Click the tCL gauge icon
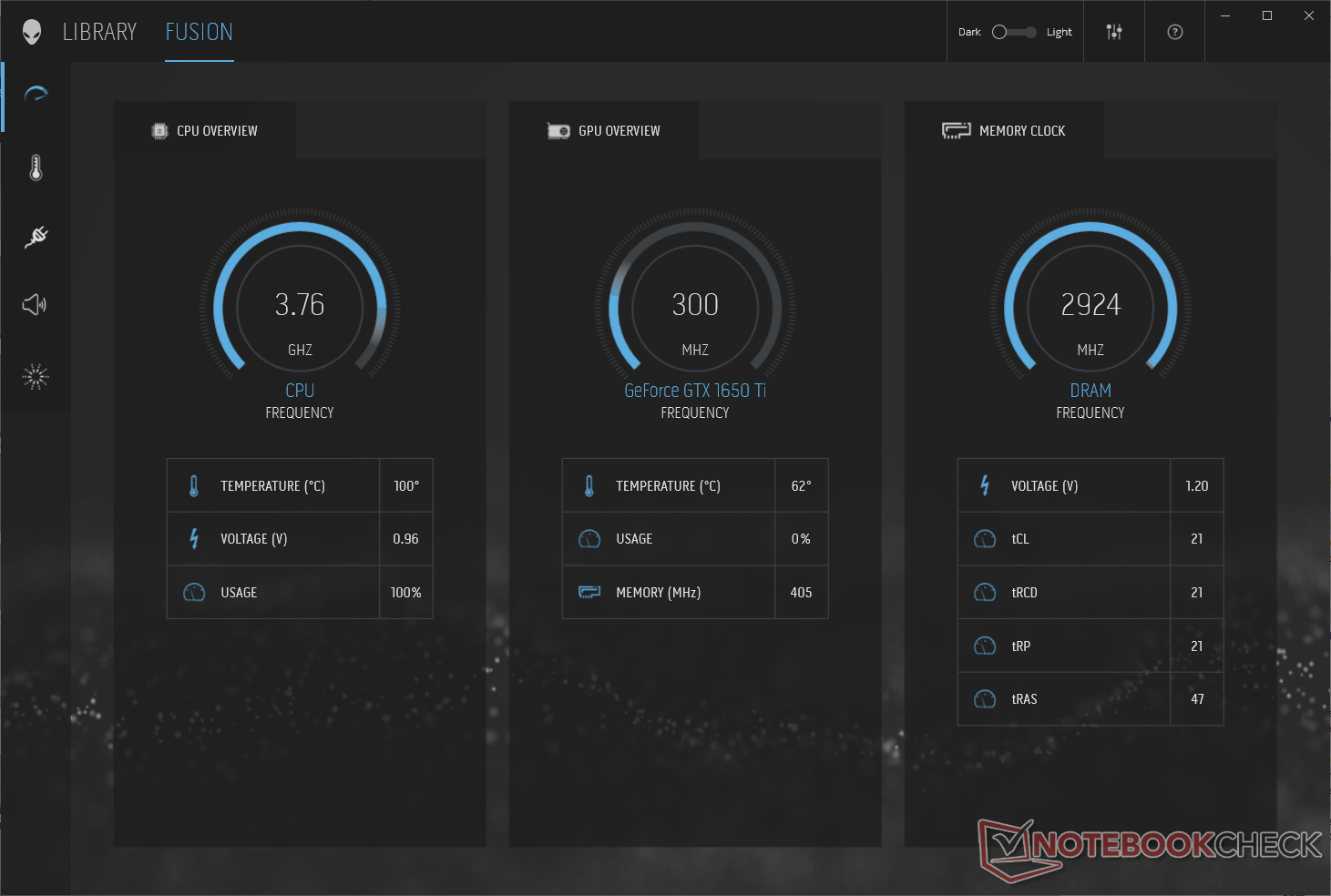The image size is (1331, 896). click(x=985, y=539)
